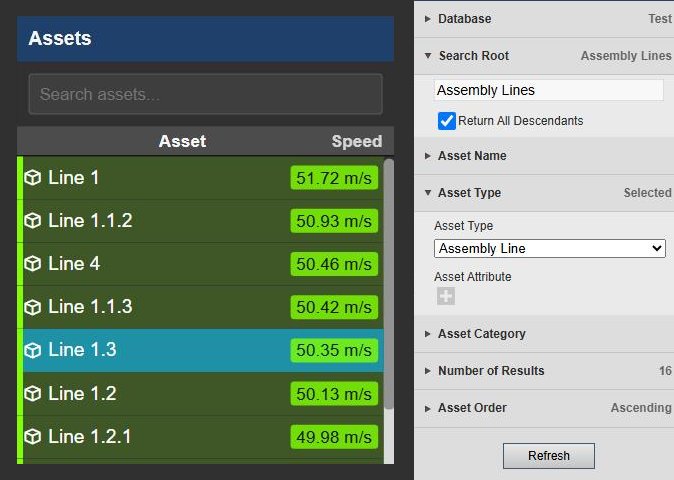674x480 pixels.
Task: Click the cube icon next to Line 4
Action: (33, 264)
